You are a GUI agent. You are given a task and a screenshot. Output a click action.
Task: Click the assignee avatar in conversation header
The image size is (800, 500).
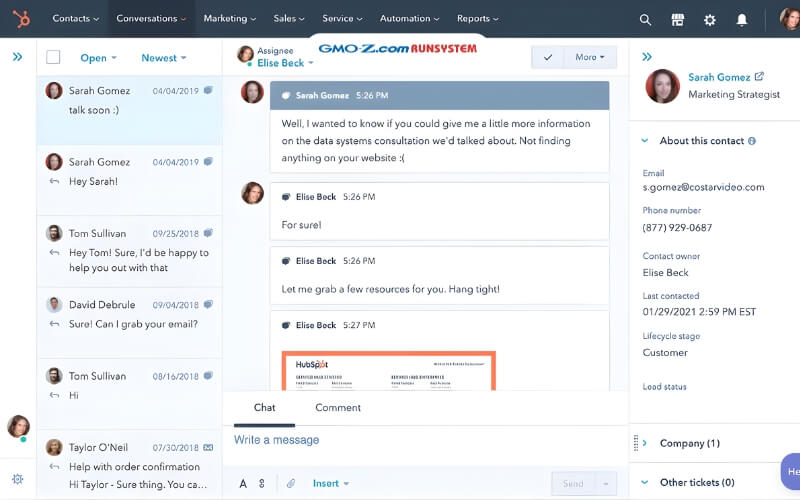245,54
